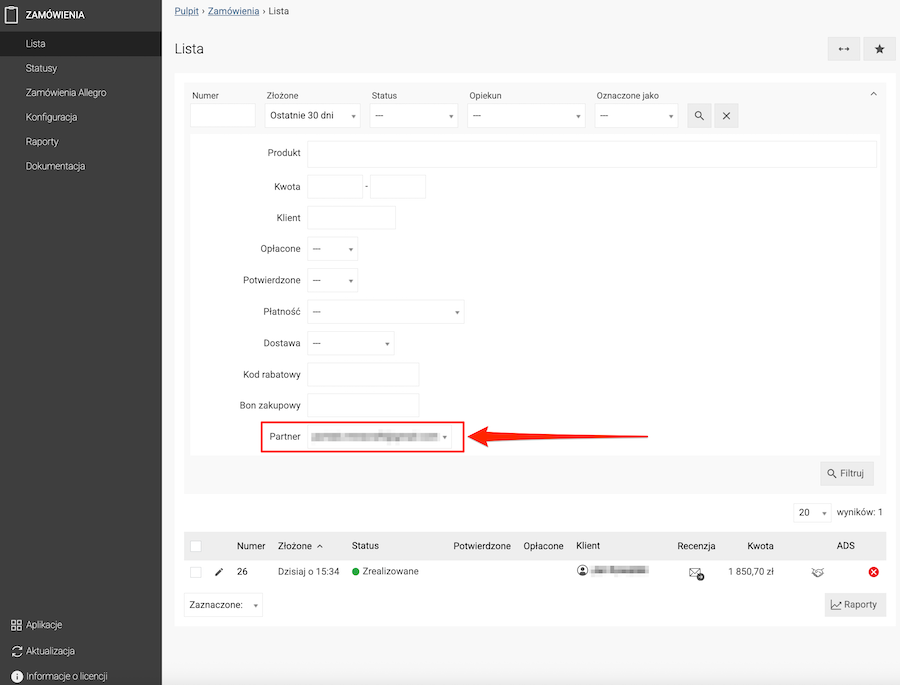The image size is (900, 685).
Task: Check the checkbox for order 26
Action: tap(196, 572)
